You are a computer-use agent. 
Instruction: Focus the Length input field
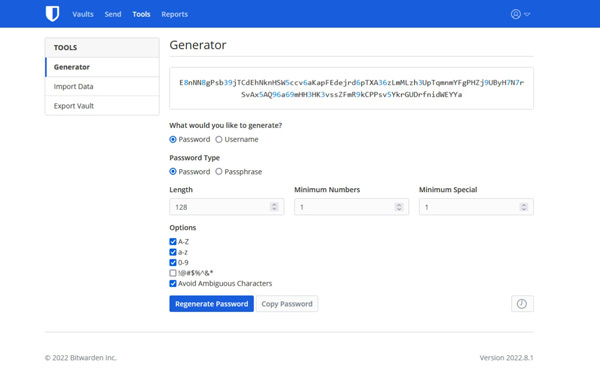(227, 207)
